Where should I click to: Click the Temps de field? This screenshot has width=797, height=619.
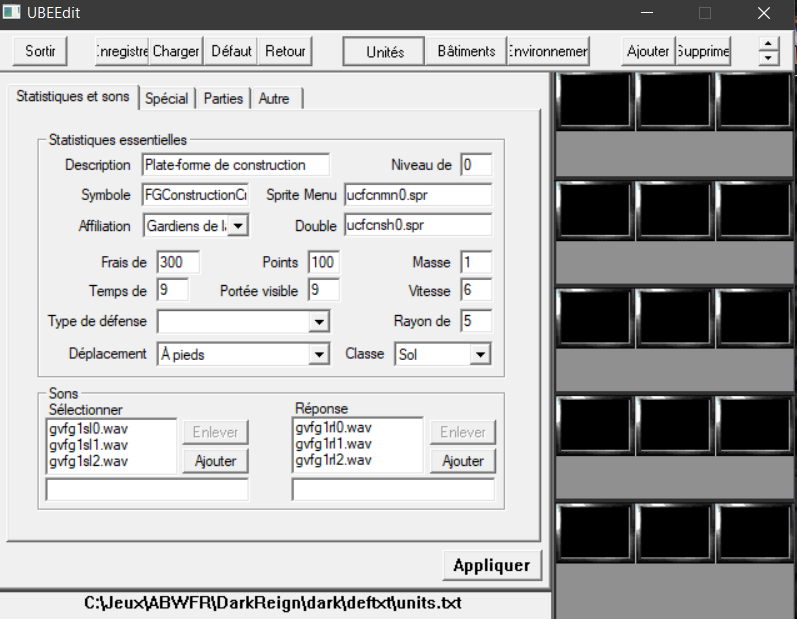(173, 290)
